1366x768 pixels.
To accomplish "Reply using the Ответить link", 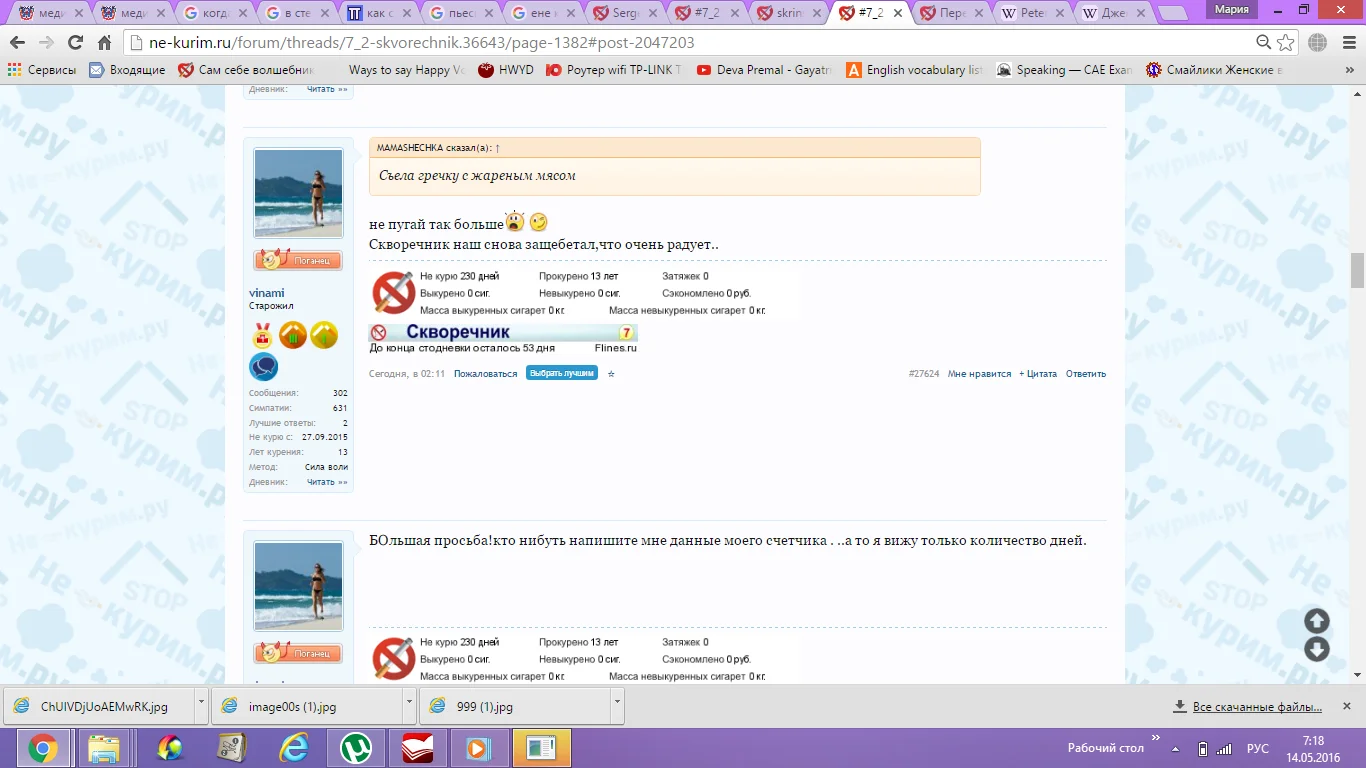I will point(1086,374).
